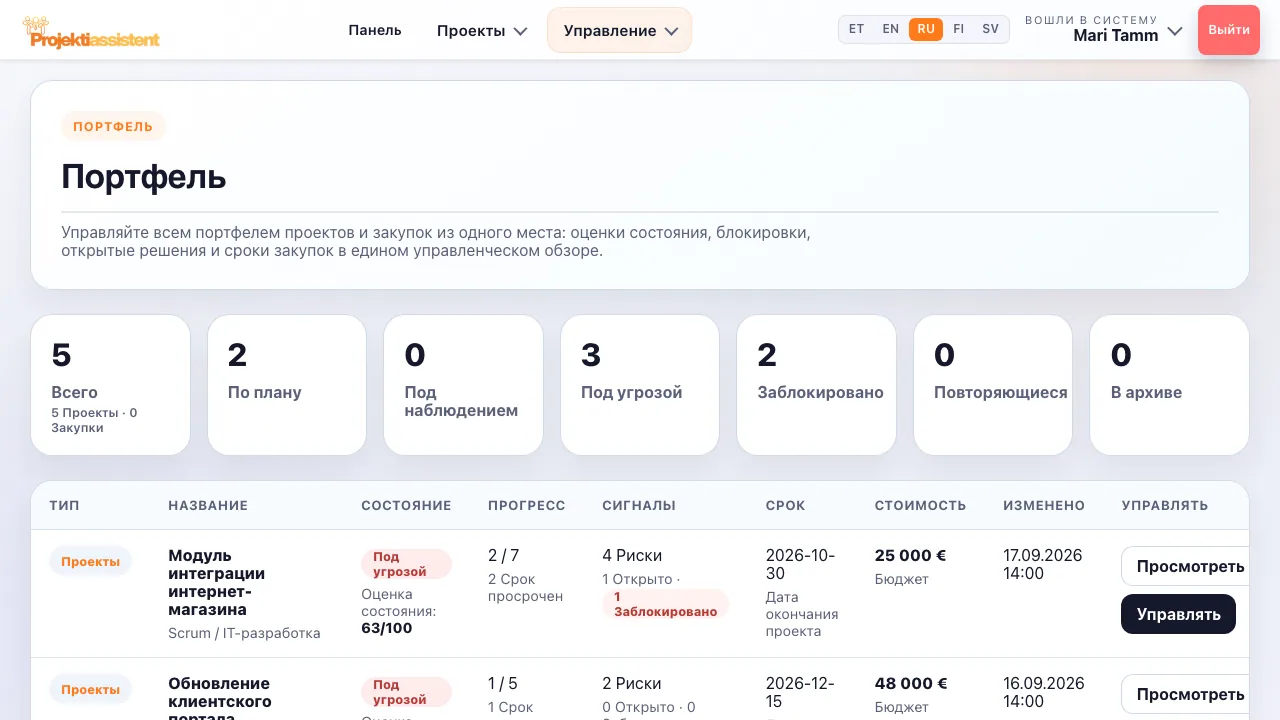Switch language to SV

tap(991, 29)
